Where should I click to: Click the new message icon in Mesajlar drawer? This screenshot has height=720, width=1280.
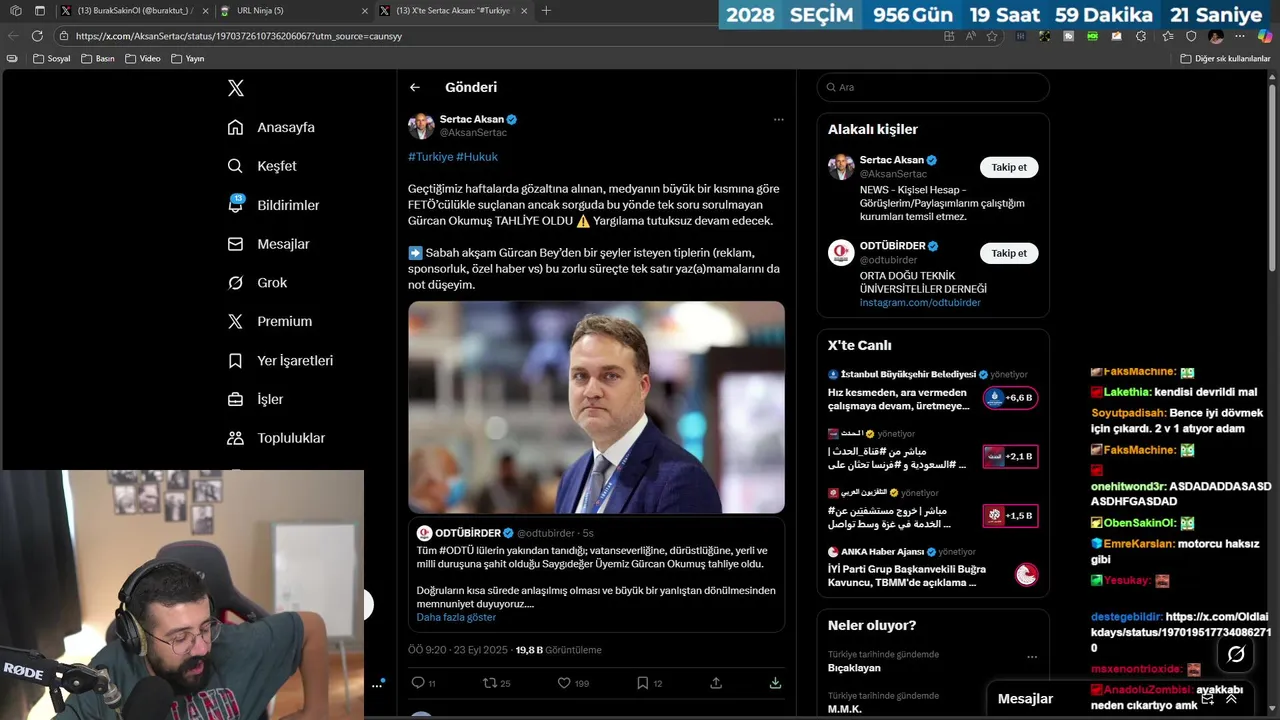click(1207, 698)
